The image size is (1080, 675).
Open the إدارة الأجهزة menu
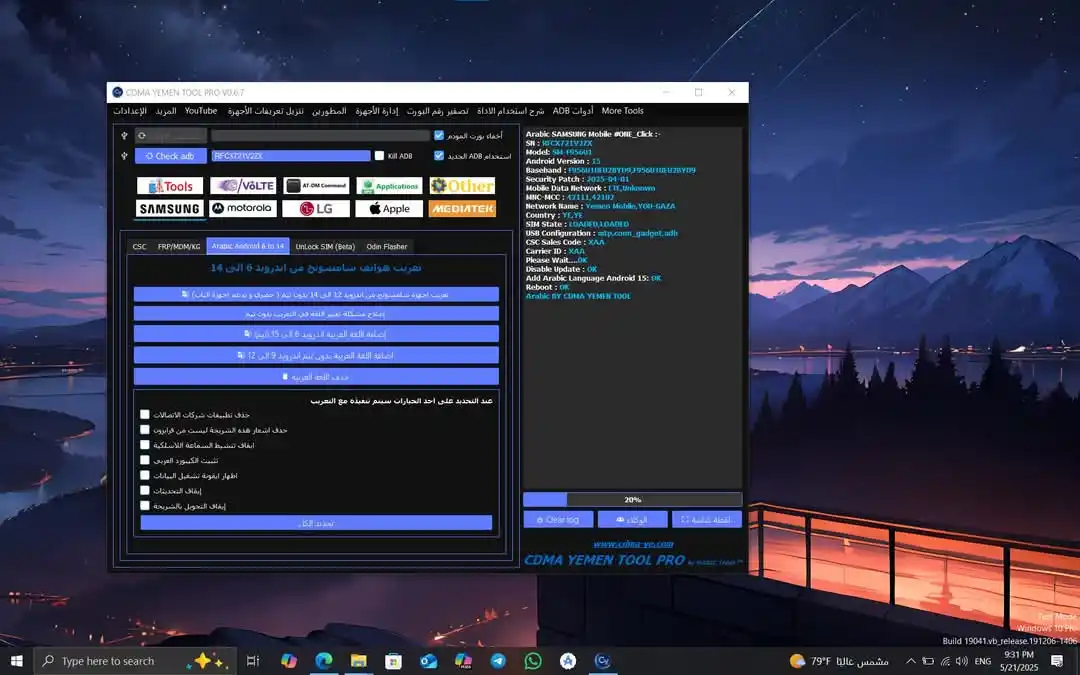(377, 111)
